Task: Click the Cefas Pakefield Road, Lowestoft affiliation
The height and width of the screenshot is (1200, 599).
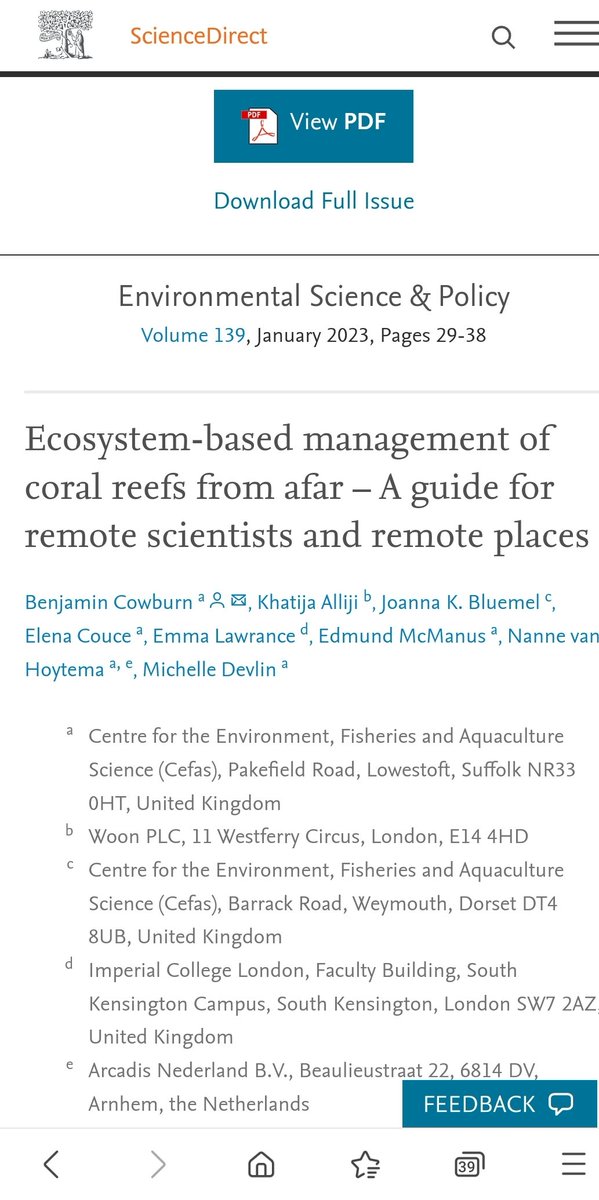Action: pyautogui.click(x=332, y=769)
